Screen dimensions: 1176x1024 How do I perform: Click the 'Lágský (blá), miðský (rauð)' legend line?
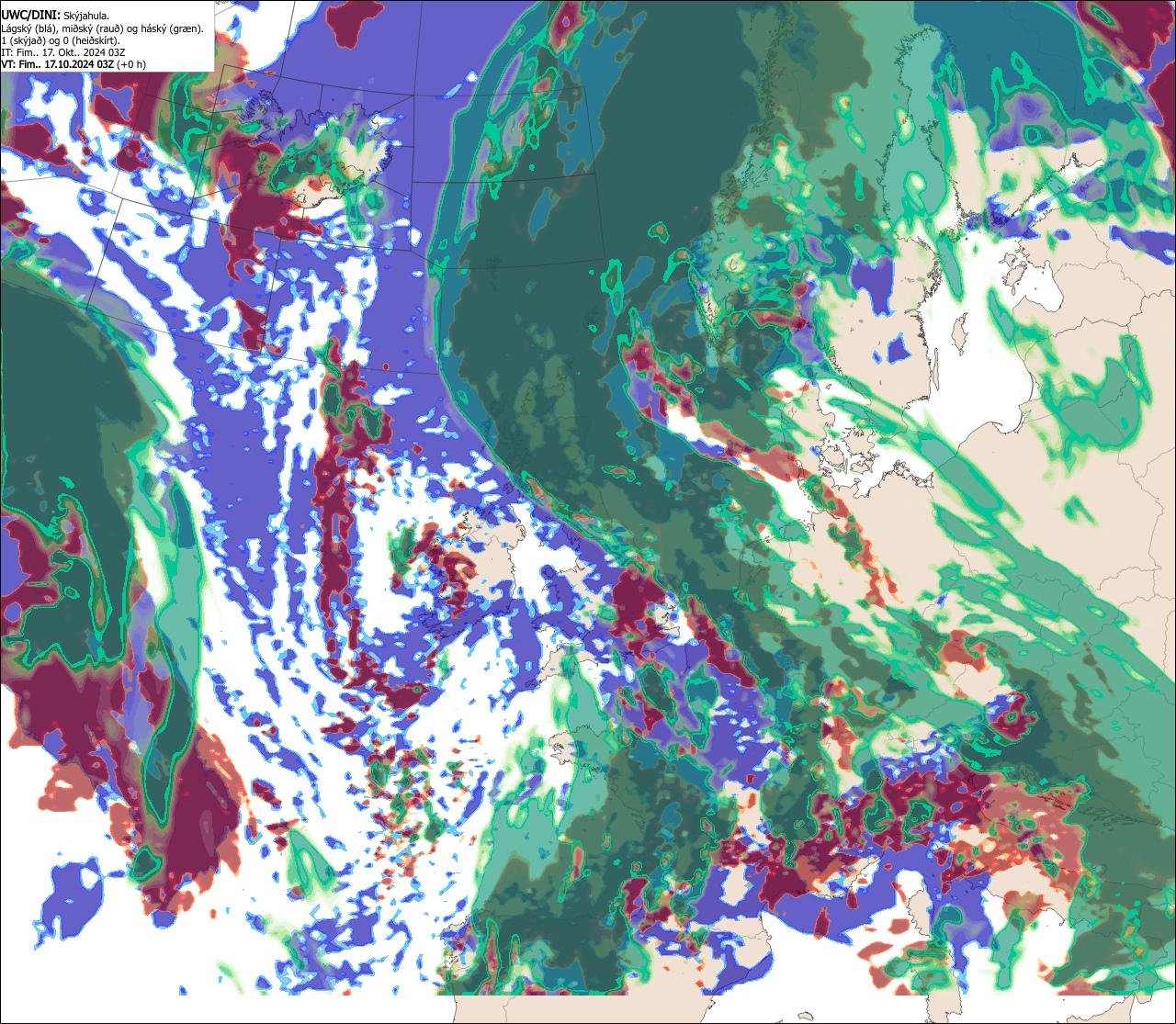pos(103,28)
